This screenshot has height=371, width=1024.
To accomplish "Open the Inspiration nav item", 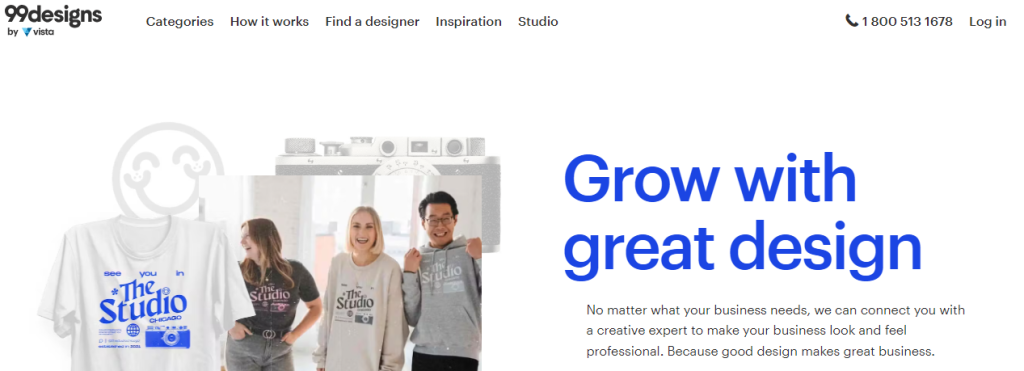I will tap(468, 22).
